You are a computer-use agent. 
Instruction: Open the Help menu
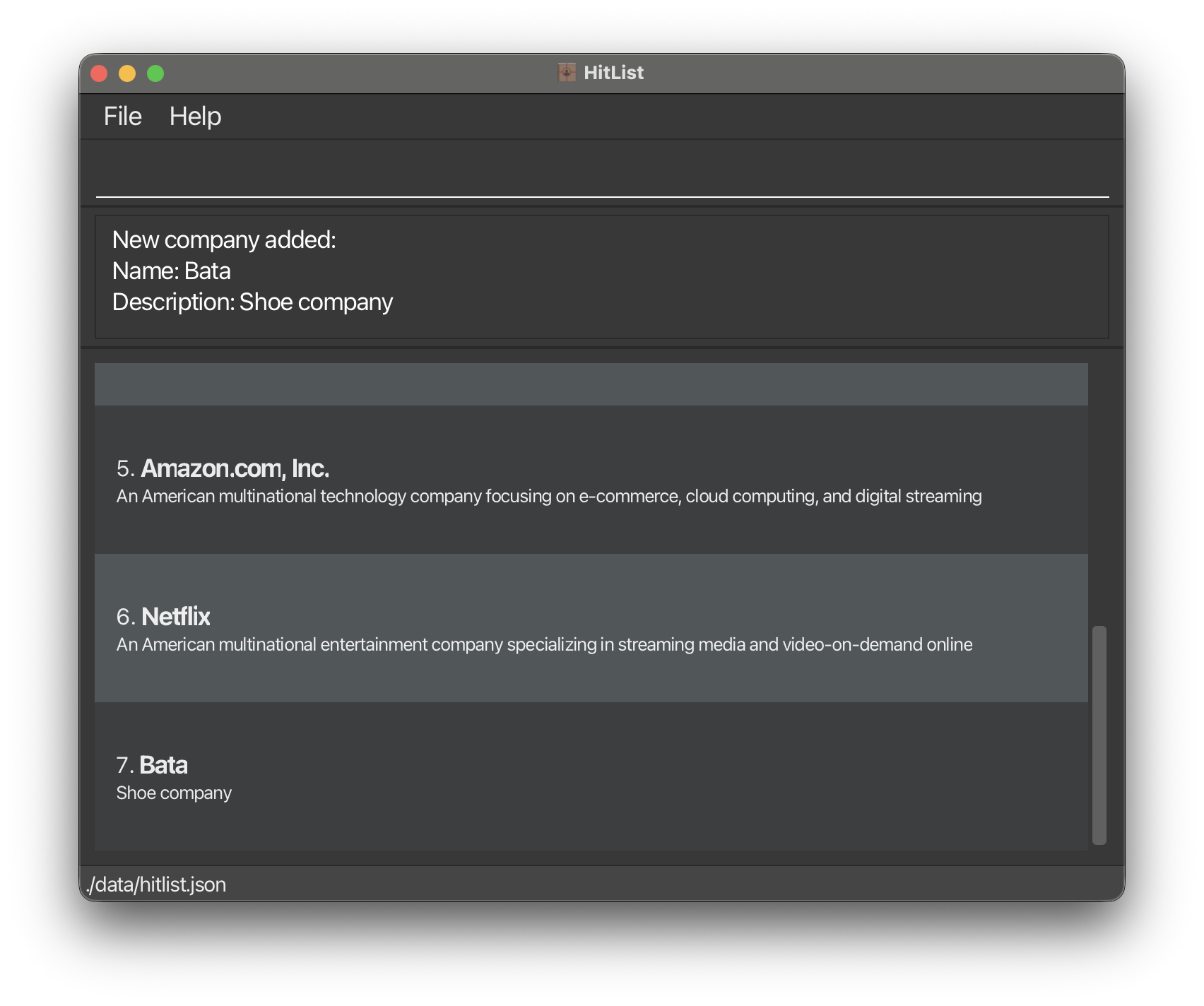tap(195, 117)
